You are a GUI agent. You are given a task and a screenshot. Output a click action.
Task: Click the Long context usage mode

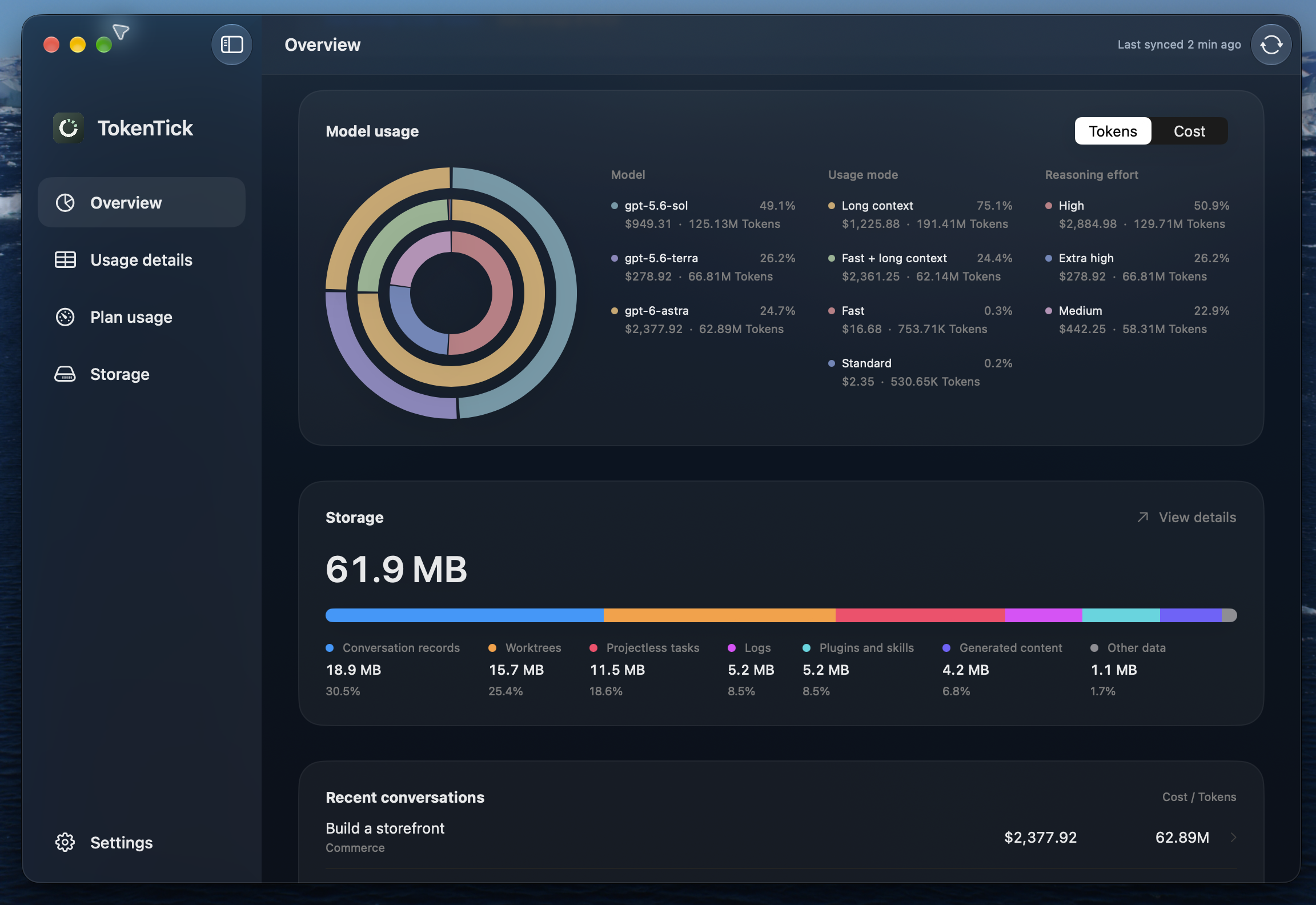click(920, 215)
